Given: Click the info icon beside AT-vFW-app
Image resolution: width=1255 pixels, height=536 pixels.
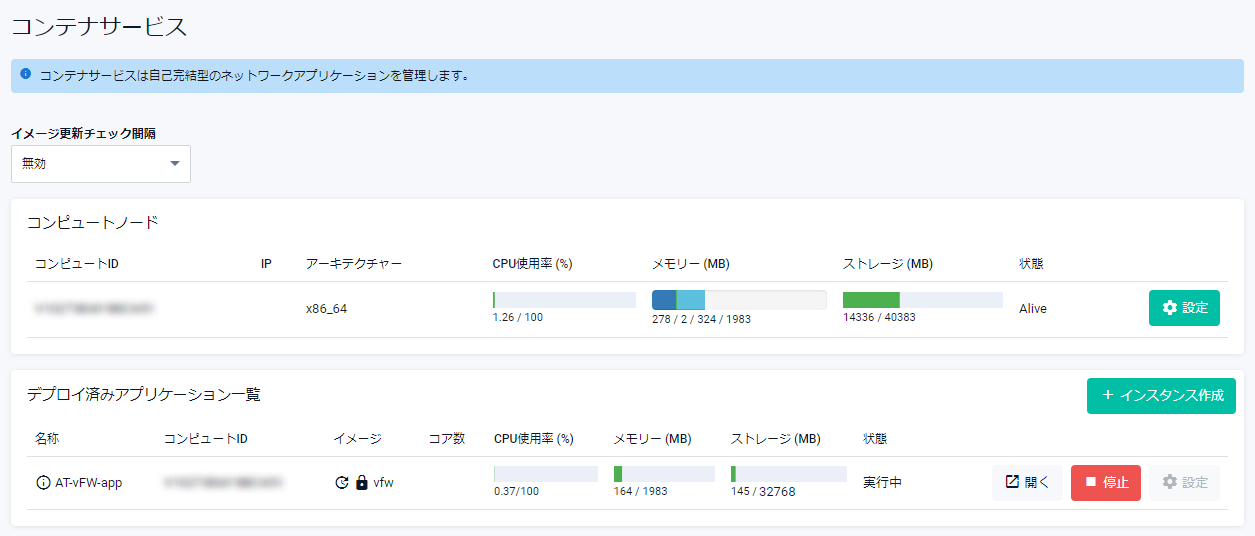Looking at the screenshot, I should click(x=43, y=483).
